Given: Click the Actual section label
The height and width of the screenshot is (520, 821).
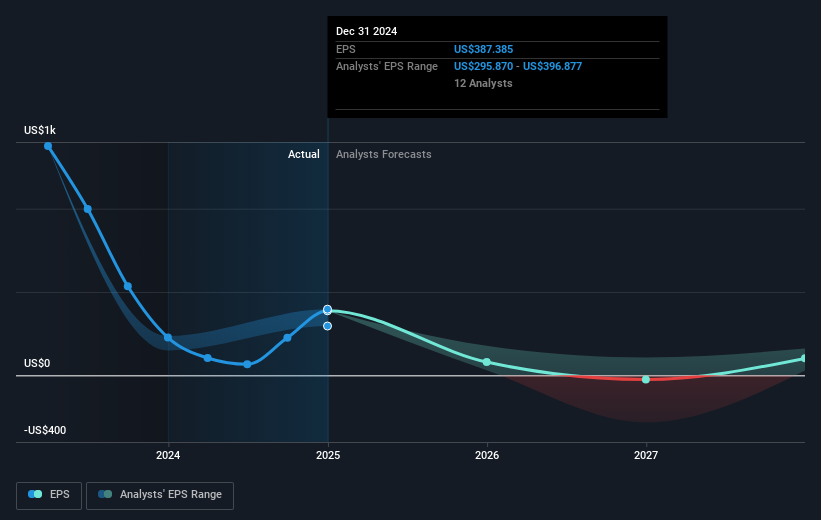Looking at the screenshot, I should click(304, 154).
